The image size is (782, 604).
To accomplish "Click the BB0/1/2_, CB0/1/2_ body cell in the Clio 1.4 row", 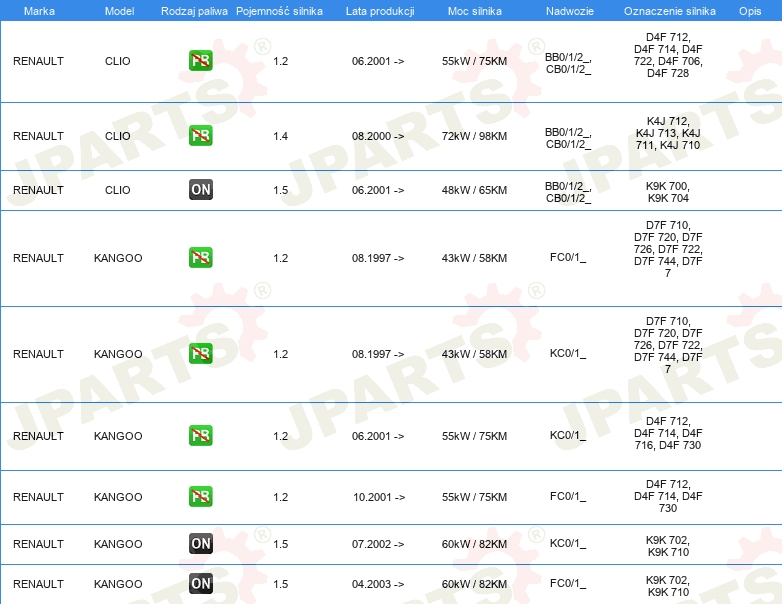I will coord(568,138).
